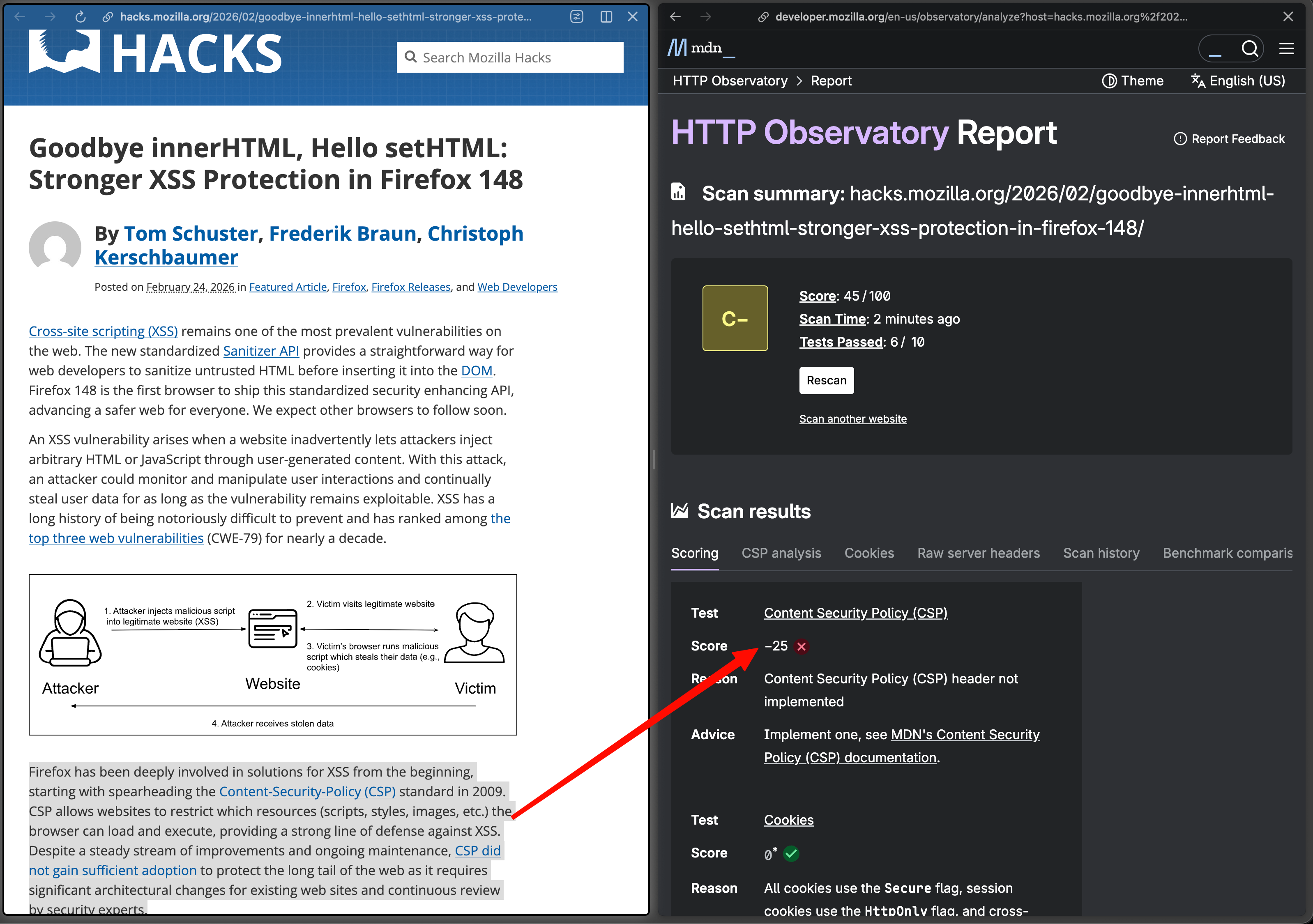Open the DOM link in article

pos(477,370)
